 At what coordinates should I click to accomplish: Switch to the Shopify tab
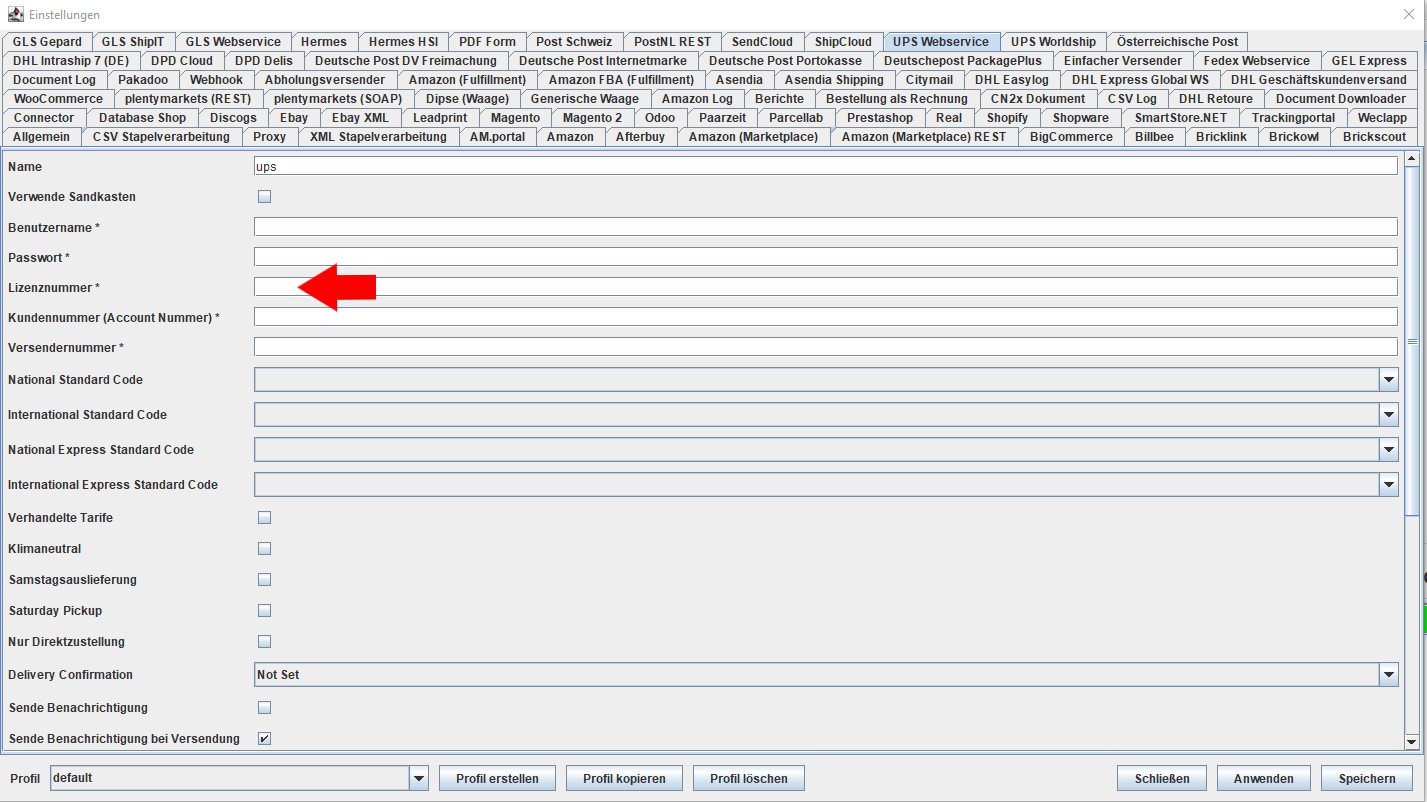(1007, 118)
